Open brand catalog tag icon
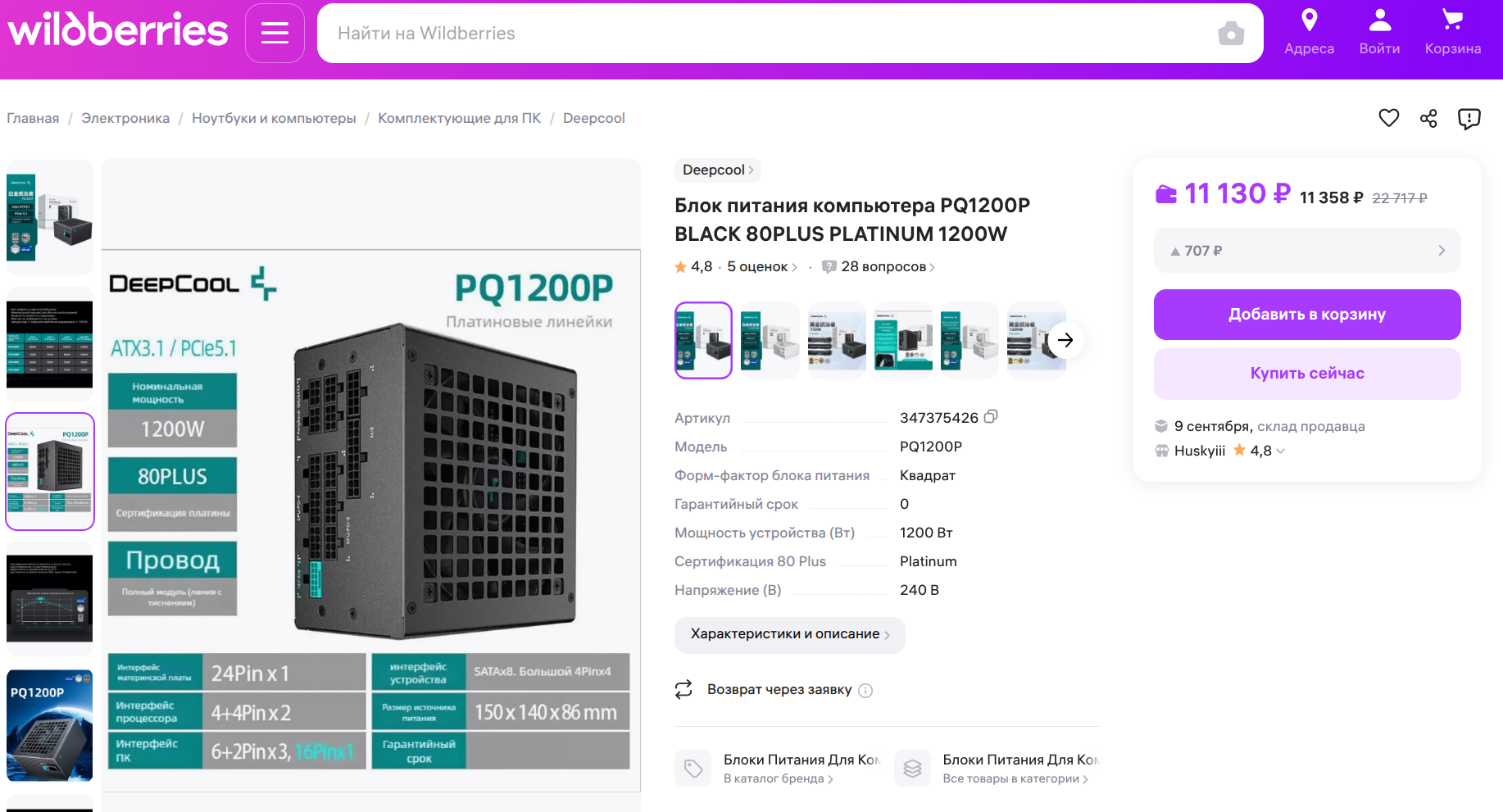This screenshot has height=812, width=1503. click(693, 769)
